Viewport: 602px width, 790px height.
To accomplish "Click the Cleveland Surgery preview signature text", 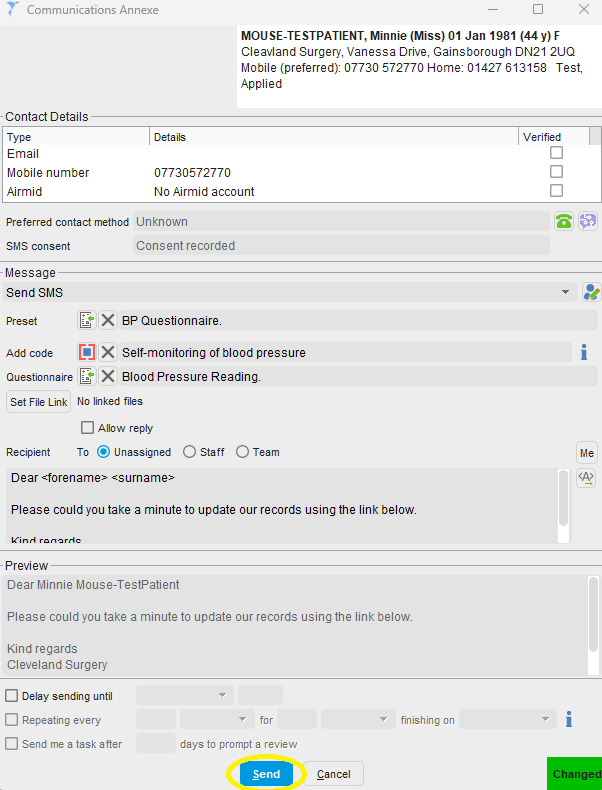I will (57, 665).
